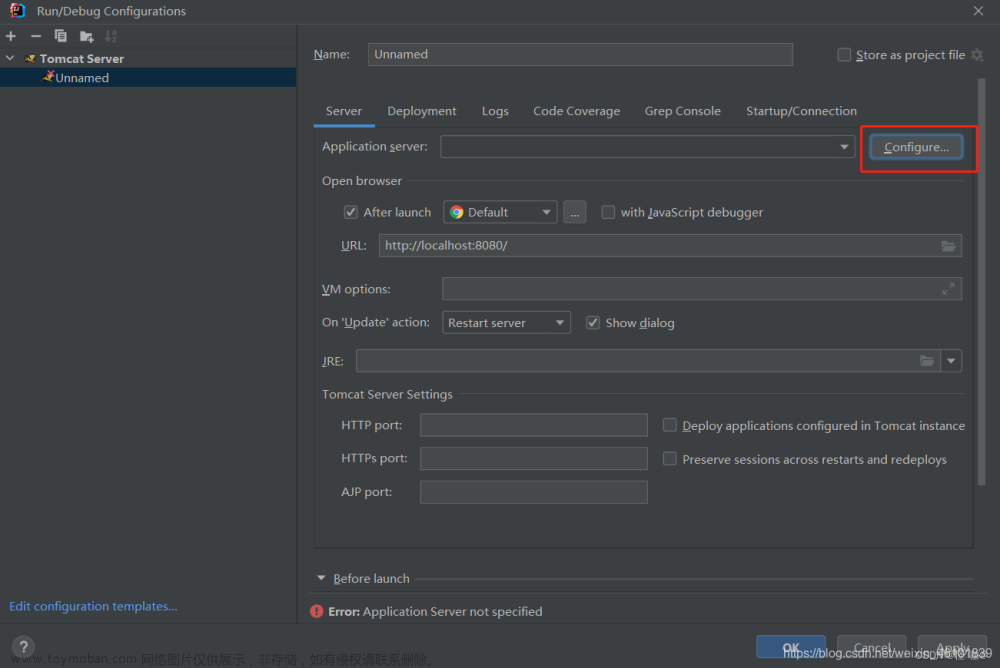
Task: Browse for JRE folder icon
Action: coord(927,361)
